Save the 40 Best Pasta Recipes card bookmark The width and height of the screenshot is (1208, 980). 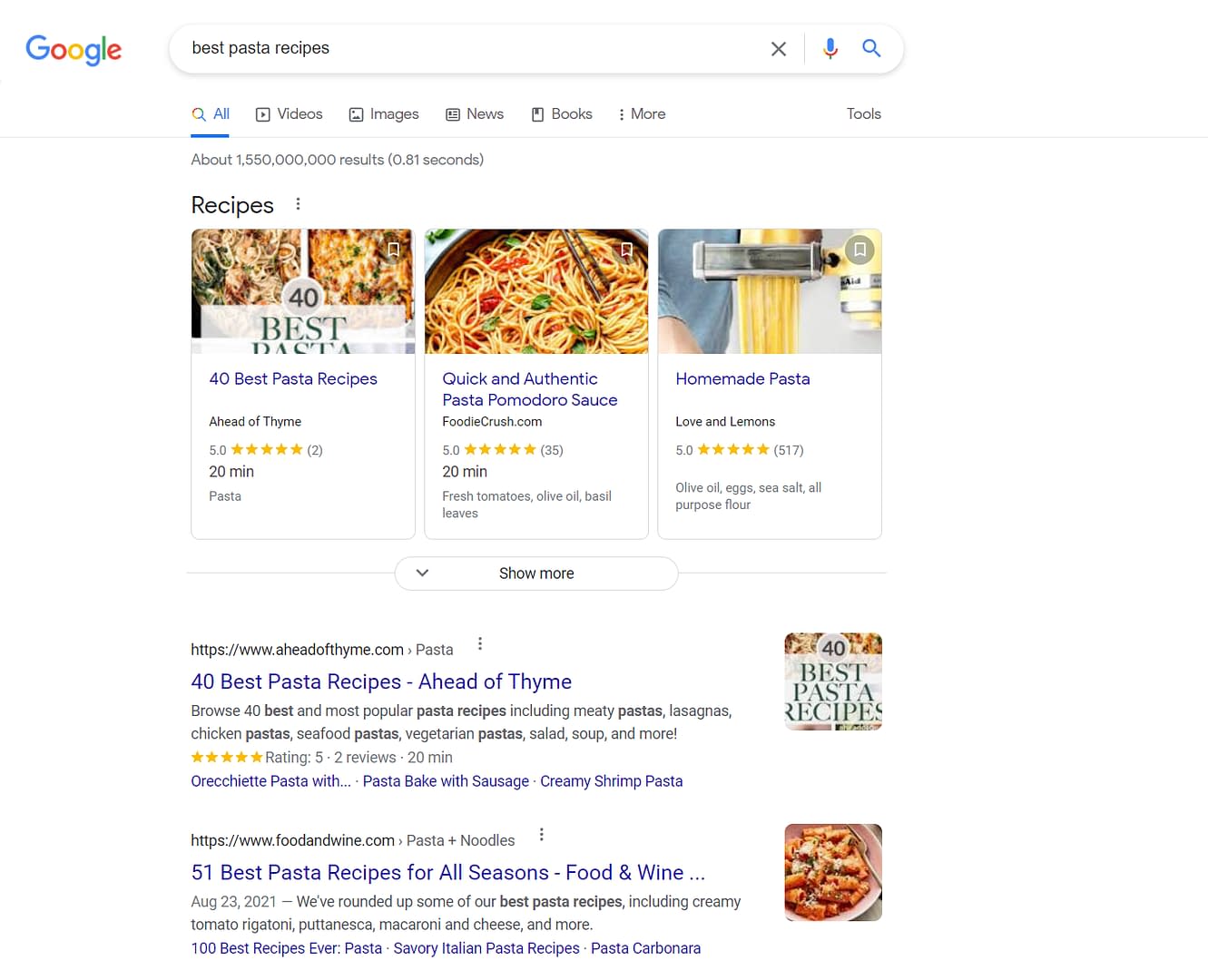coord(394,249)
